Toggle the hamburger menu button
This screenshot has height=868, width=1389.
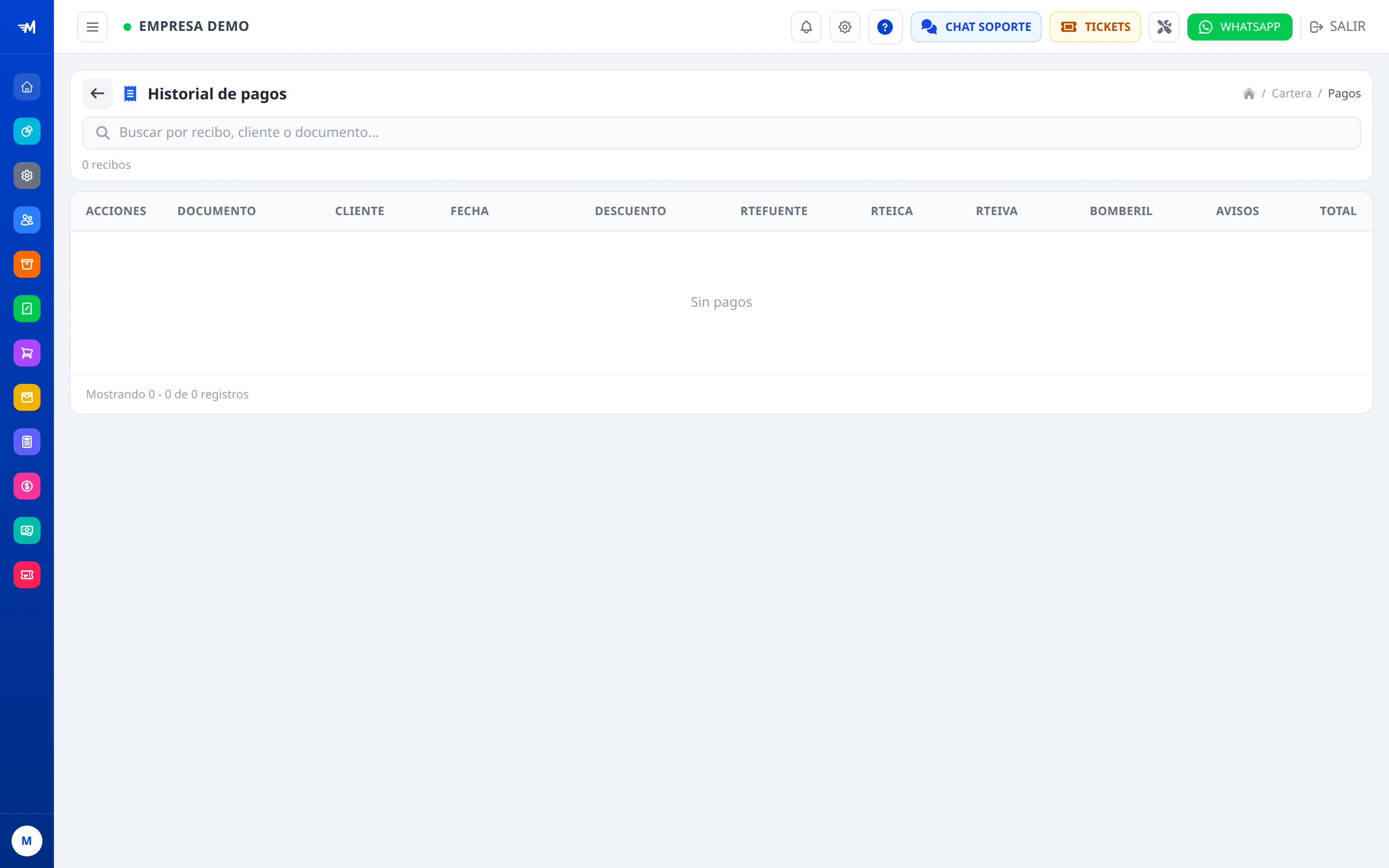pyautogui.click(x=93, y=27)
